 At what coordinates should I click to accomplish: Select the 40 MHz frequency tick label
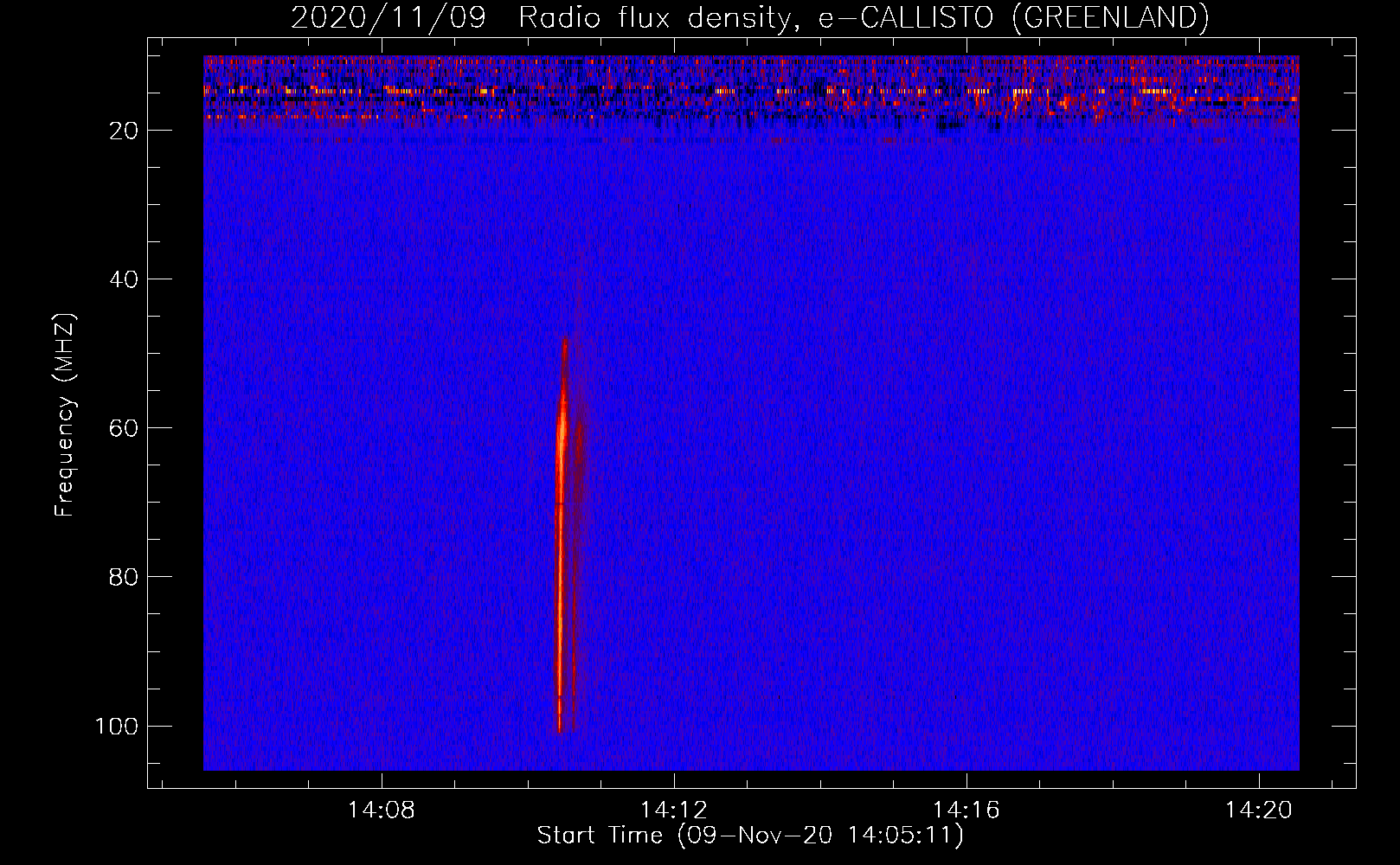point(124,279)
